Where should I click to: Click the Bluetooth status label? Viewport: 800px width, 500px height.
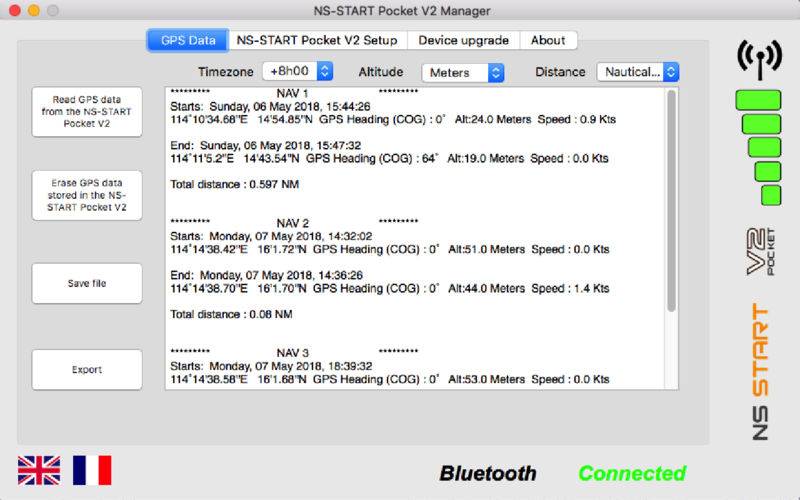tap(488, 473)
